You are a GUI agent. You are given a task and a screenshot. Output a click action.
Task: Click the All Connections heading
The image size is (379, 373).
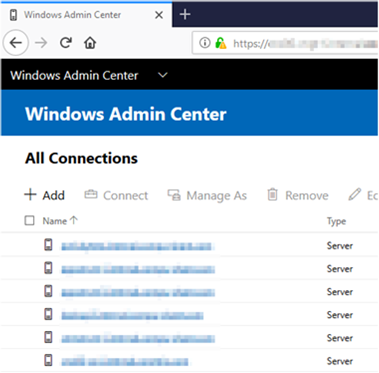(81, 158)
